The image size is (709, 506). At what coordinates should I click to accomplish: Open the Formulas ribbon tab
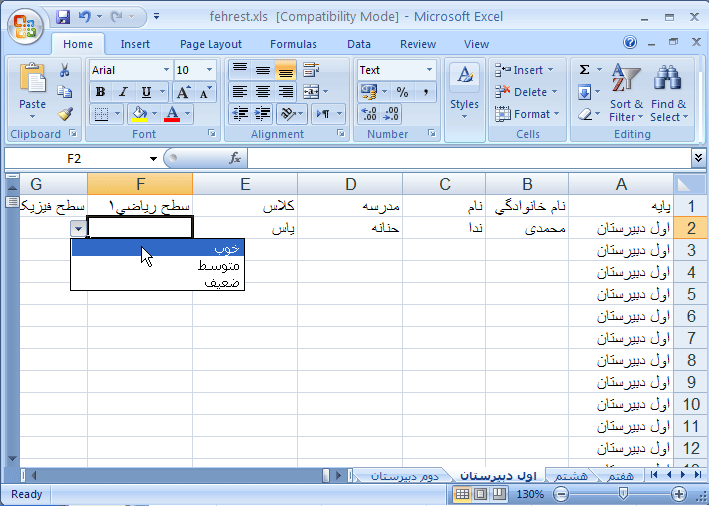(x=293, y=44)
